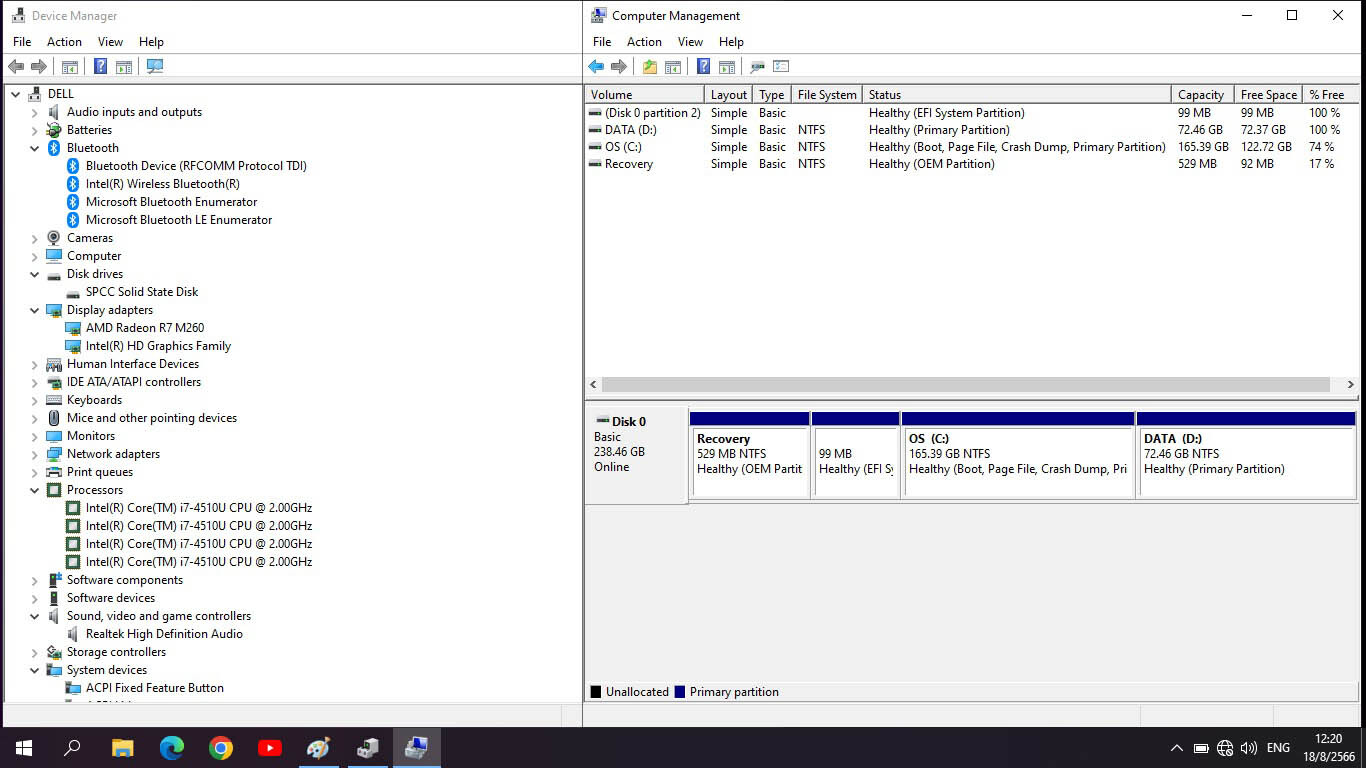Collapse the Disk drives category

point(35,274)
